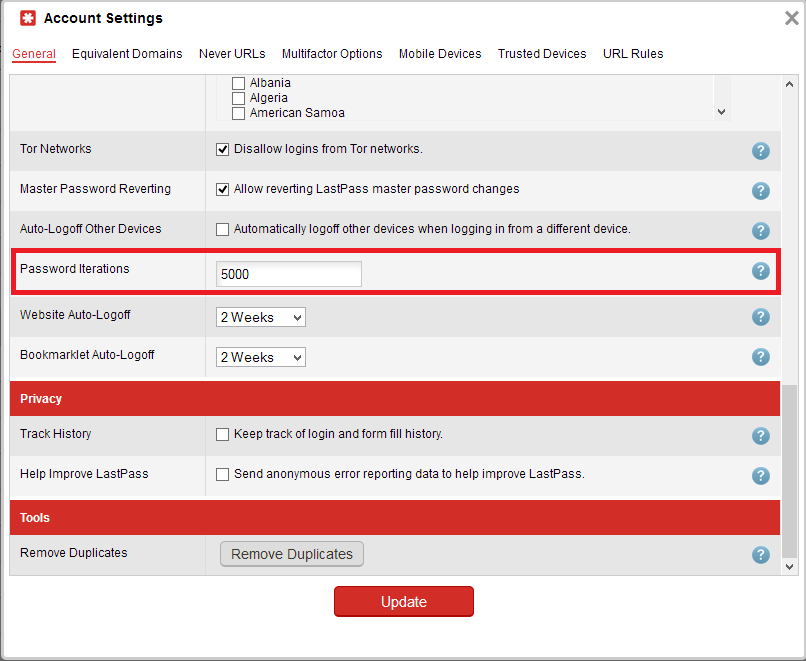Focus the Password Iterations input field
806x661 pixels.
pyautogui.click(x=289, y=274)
